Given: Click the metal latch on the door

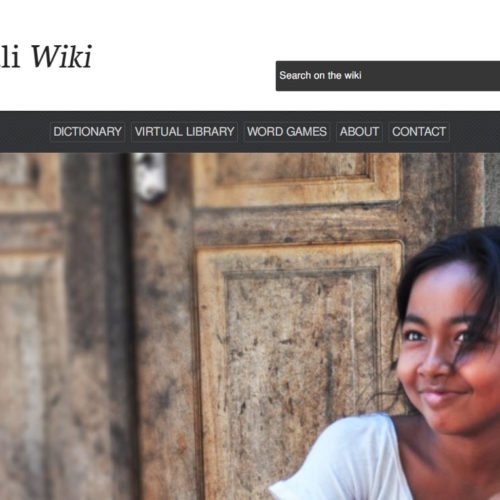Looking at the screenshot, I should pos(151,177).
